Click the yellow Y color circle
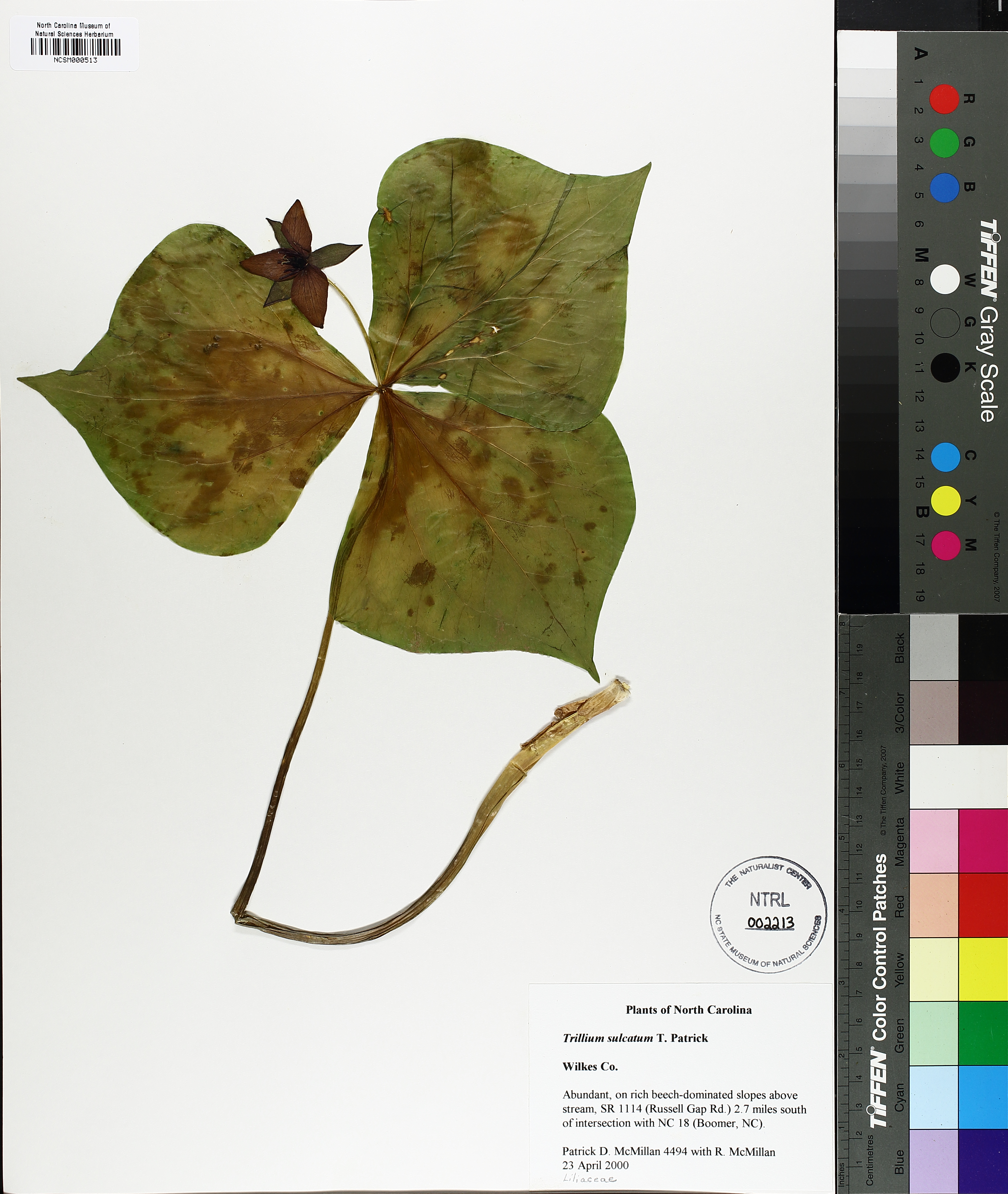 945,501
